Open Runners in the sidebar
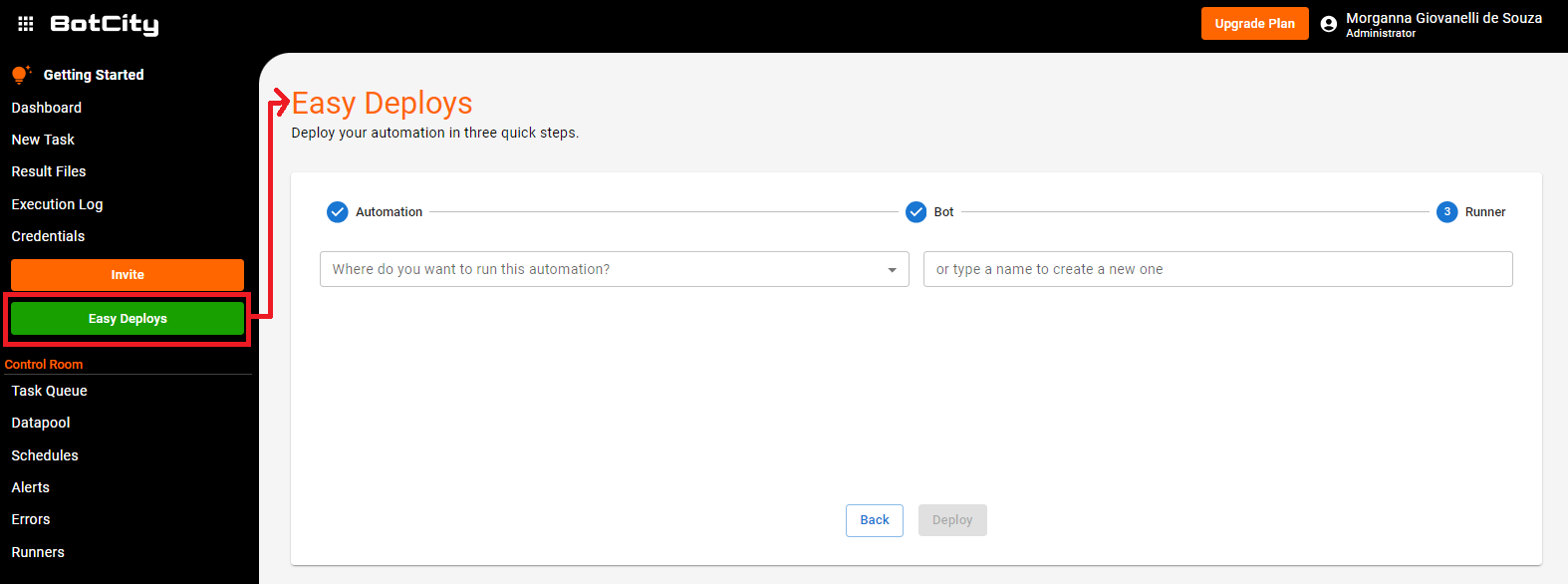The height and width of the screenshot is (584, 1568). click(x=38, y=552)
